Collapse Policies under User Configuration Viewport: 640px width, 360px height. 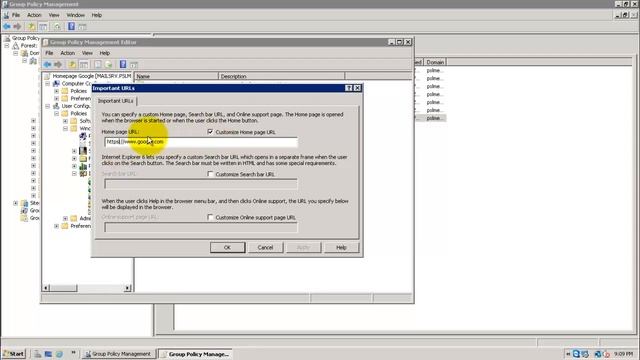click(57, 113)
